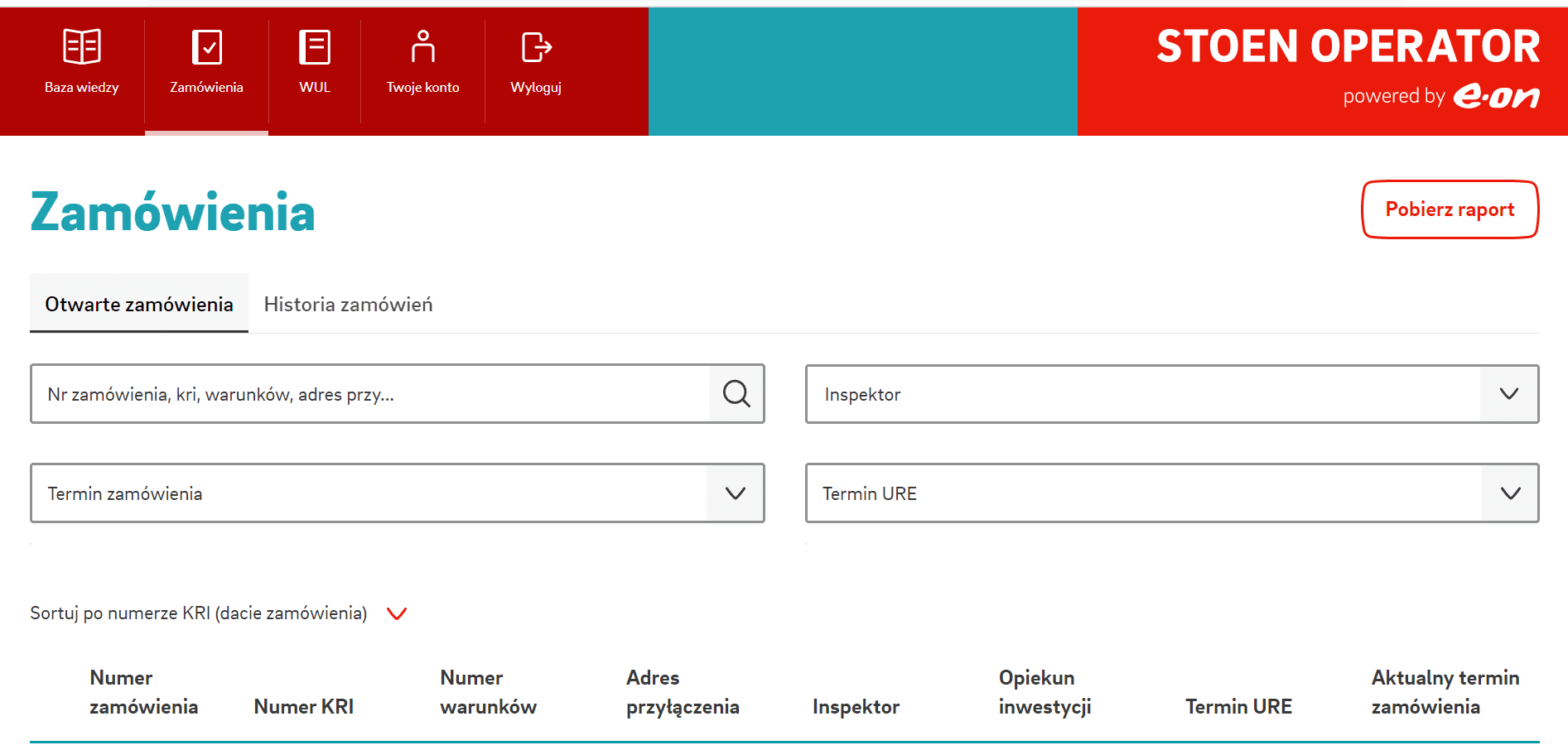Screen dimensions: 1568x750
Task: Click the Wyloguj exit icon
Action: pyautogui.click(x=536, y=47)
